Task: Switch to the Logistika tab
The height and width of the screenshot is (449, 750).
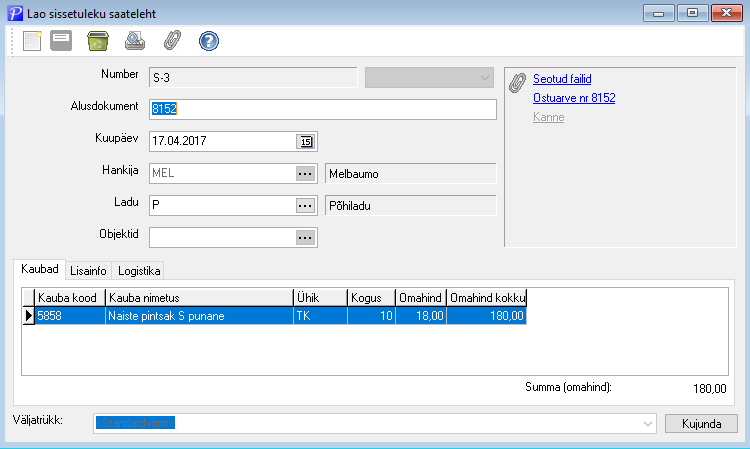Action: pos(139,271)
